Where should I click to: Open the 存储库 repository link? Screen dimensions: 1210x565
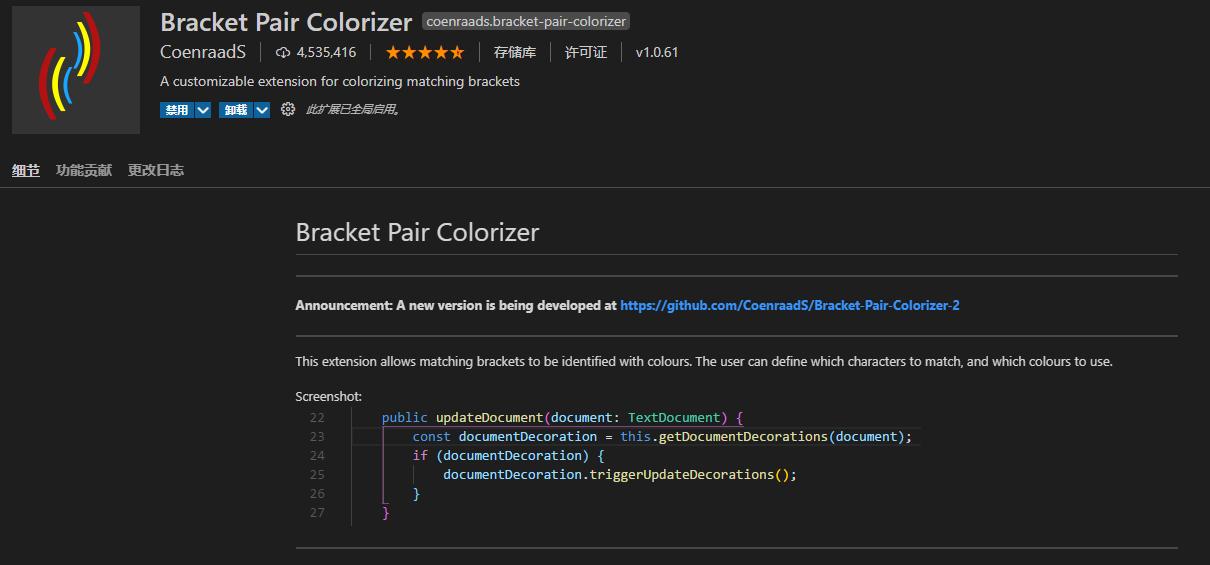pyautogui.click(x=515, y=52)
